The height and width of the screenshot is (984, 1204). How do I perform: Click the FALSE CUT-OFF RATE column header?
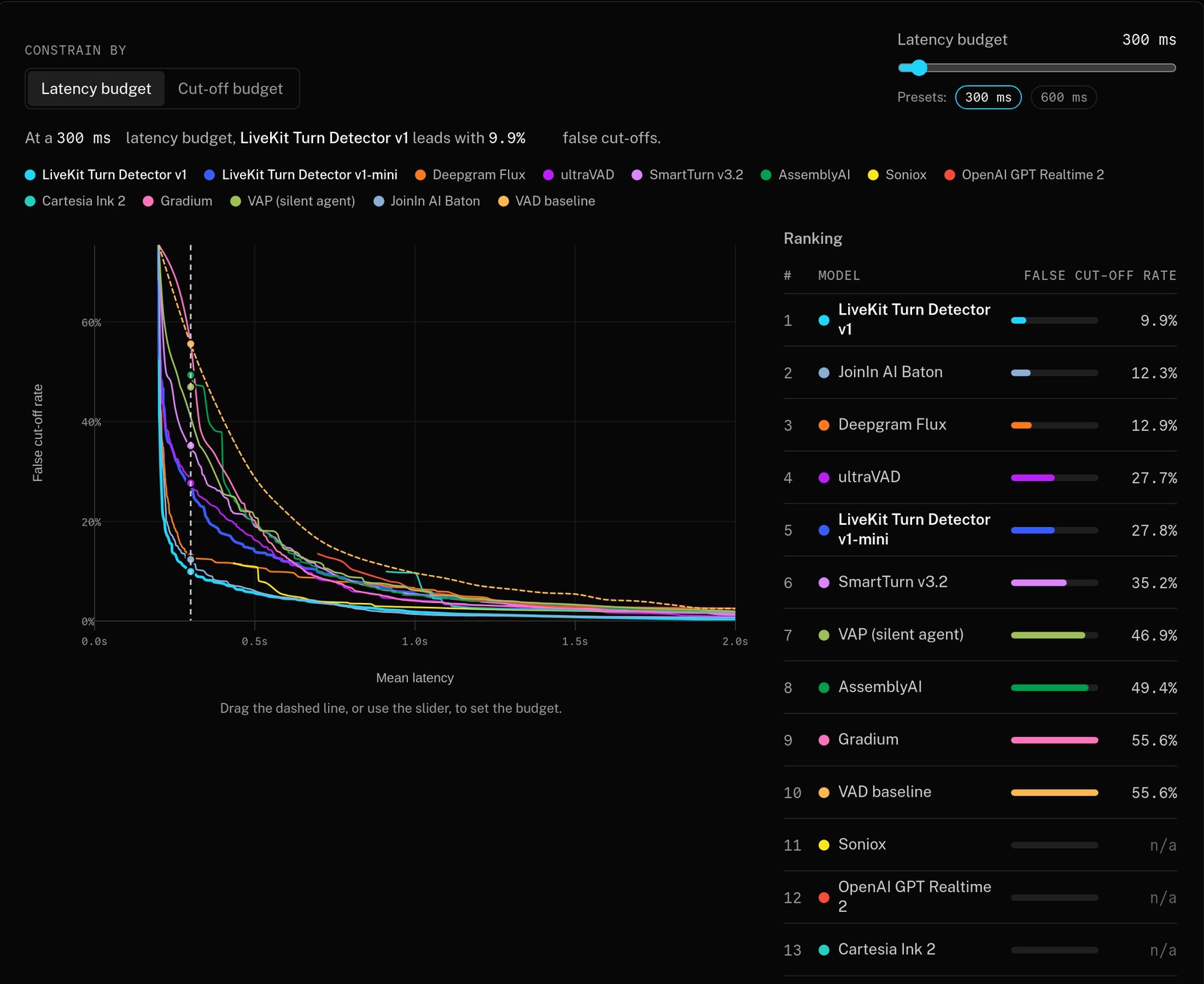(1100, 276)
